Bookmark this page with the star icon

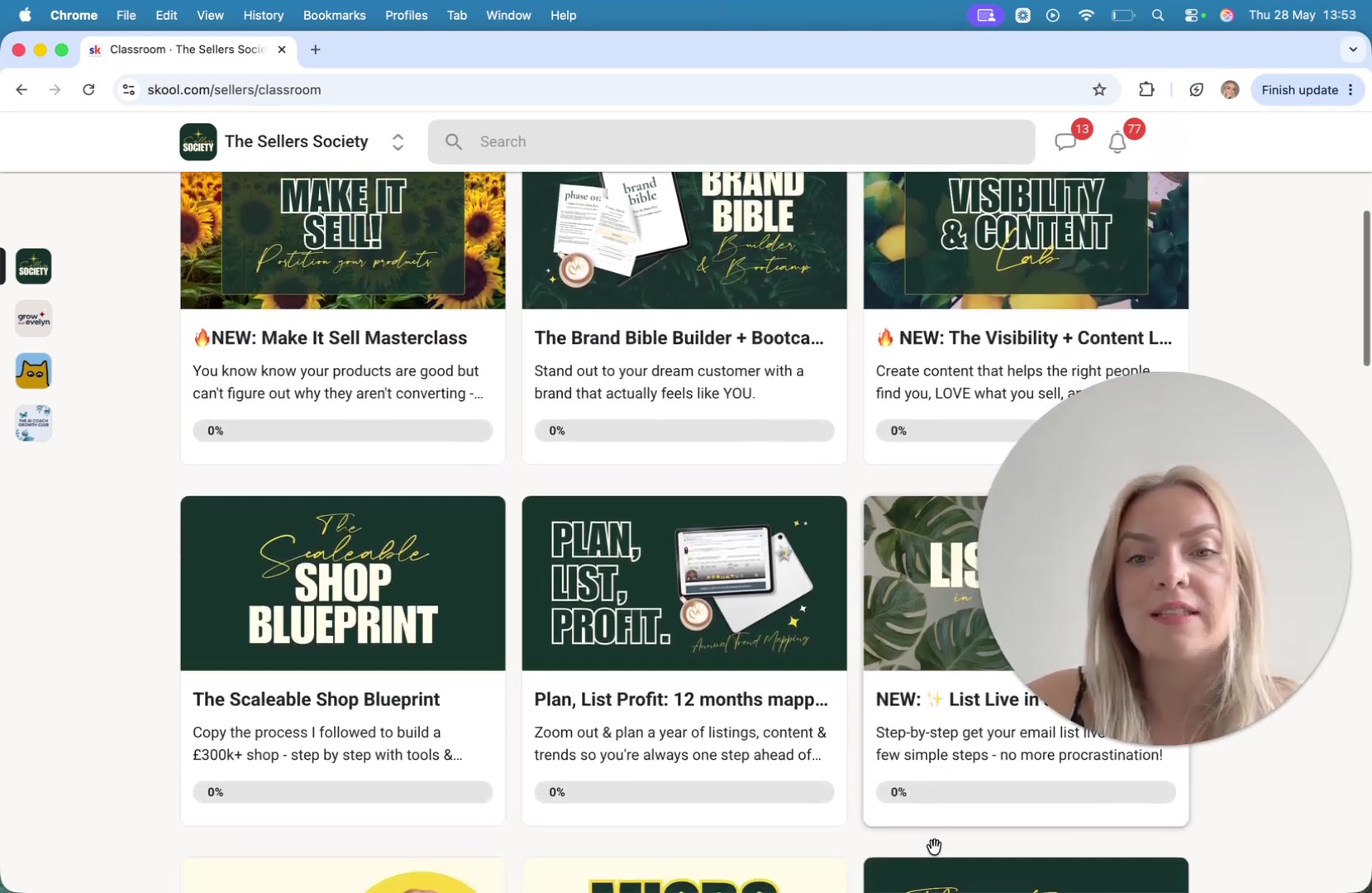pos(1099,89)
